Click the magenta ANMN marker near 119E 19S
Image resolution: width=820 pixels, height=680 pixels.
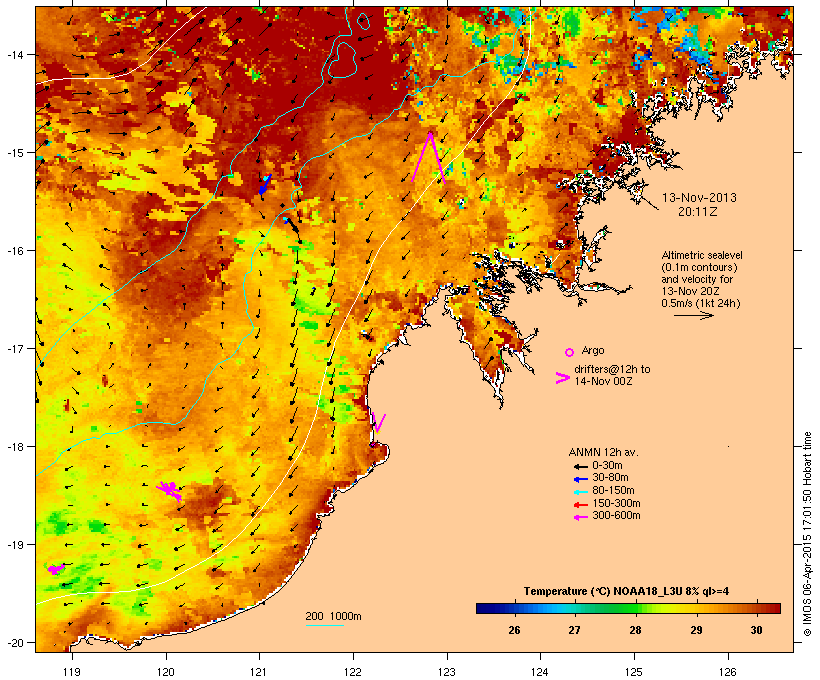(x=55, y=569)
